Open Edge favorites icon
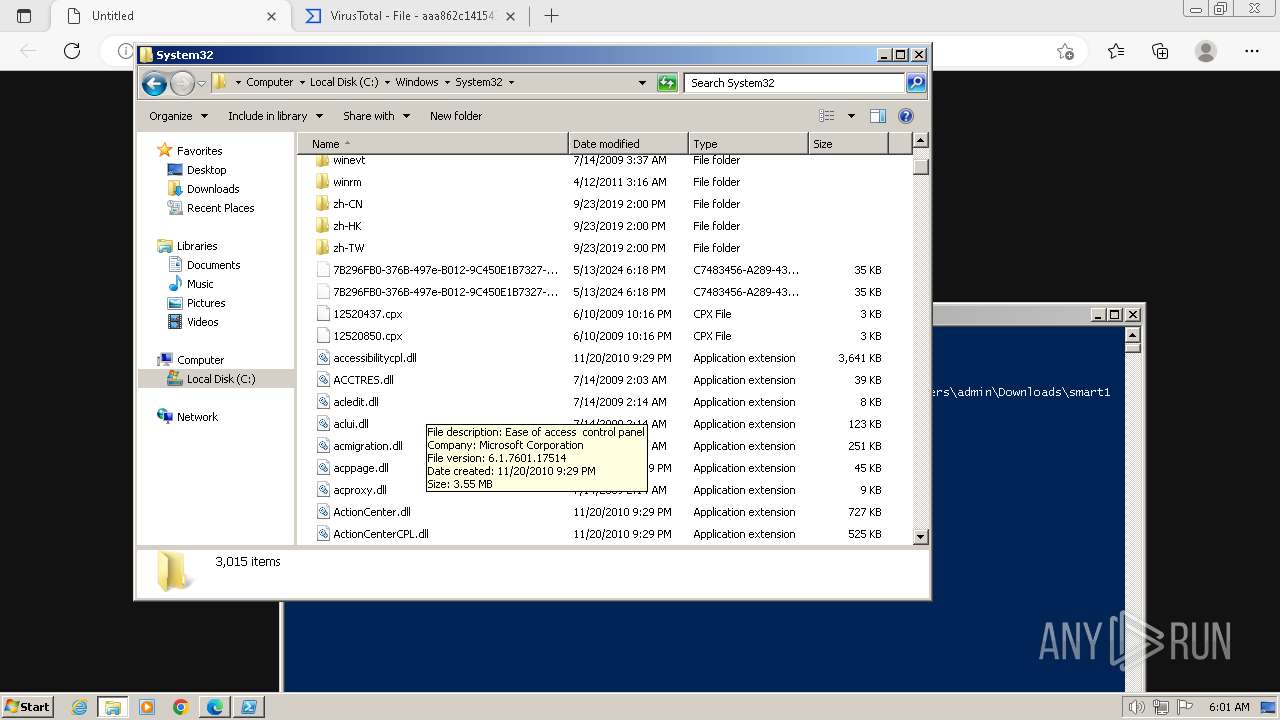1280x720 pixels. (x=1115, y=51)
